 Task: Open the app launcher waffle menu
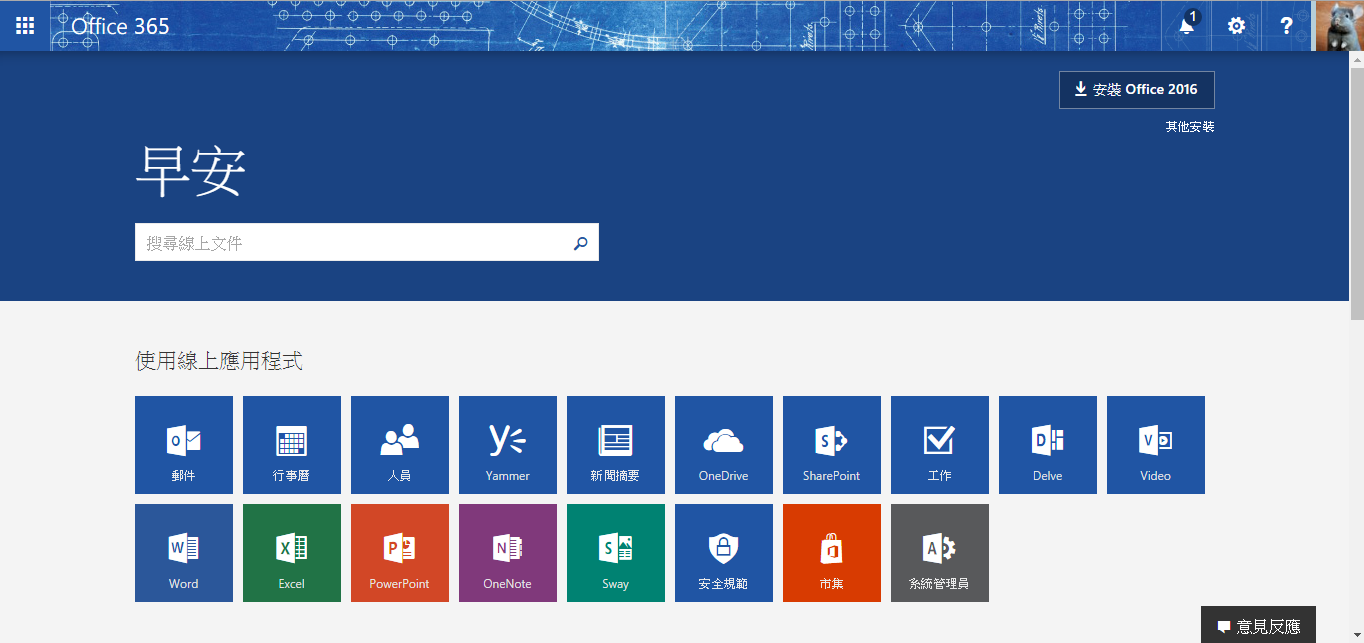25,25
